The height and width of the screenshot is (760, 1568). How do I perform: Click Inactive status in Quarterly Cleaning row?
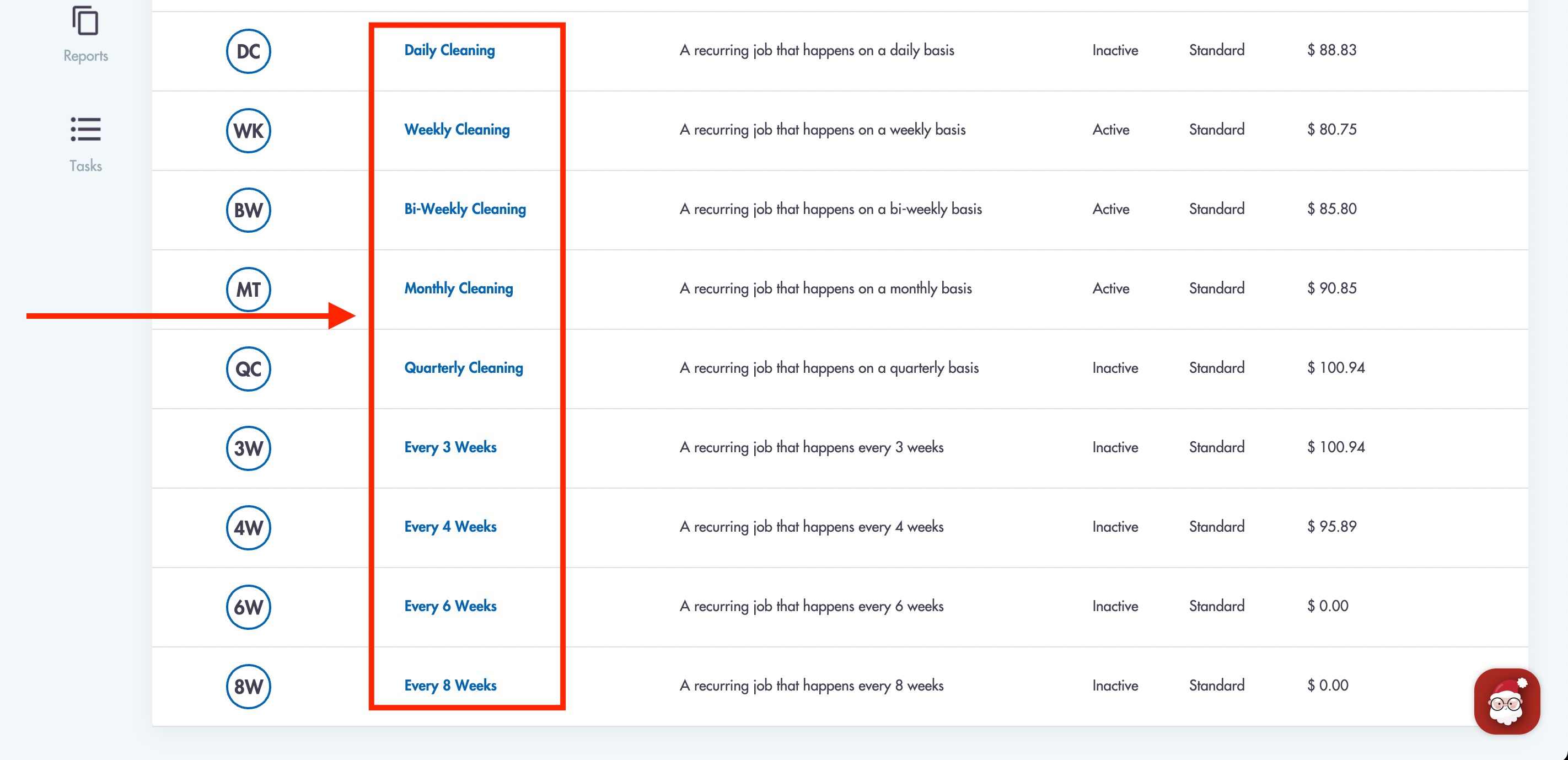pyautogui.click(x=1115, y=368)
